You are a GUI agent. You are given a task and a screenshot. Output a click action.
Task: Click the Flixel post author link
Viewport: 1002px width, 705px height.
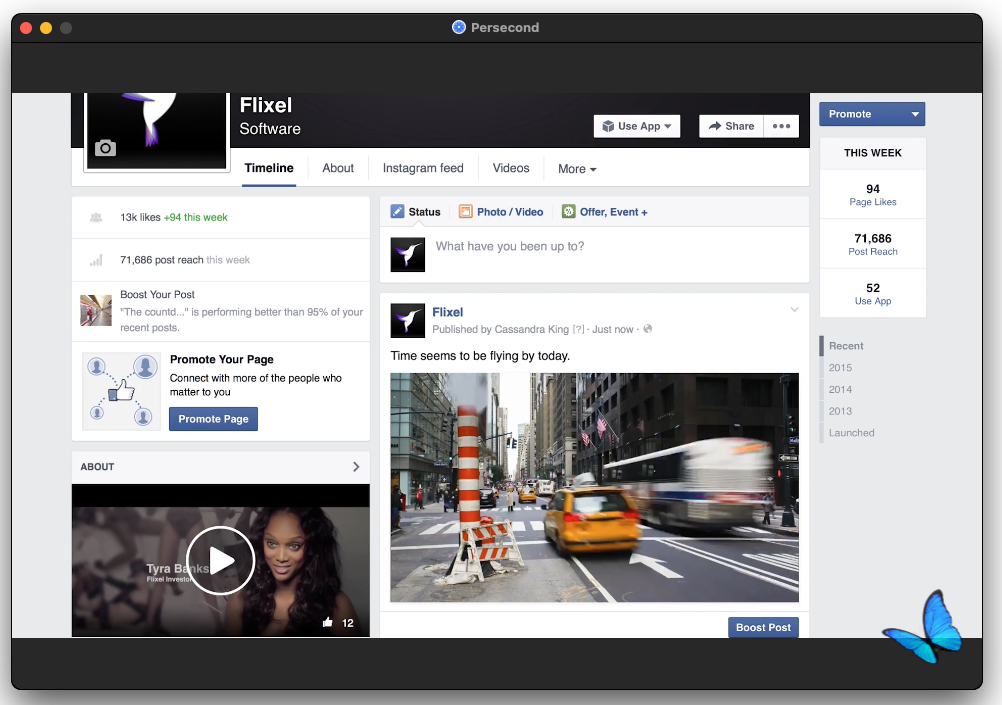coord(447,312)
